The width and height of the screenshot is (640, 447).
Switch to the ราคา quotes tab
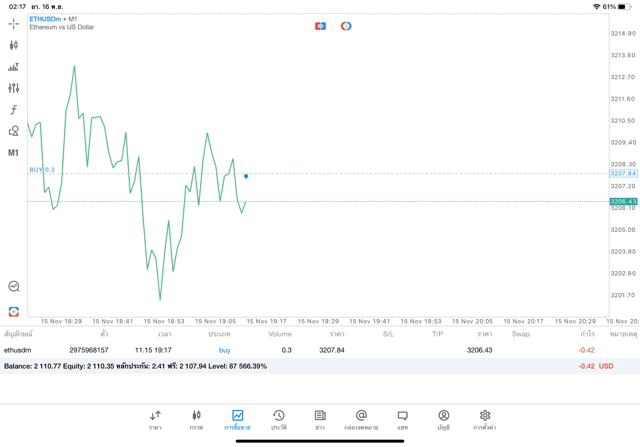pyautogui.click(x=155, y=419)
